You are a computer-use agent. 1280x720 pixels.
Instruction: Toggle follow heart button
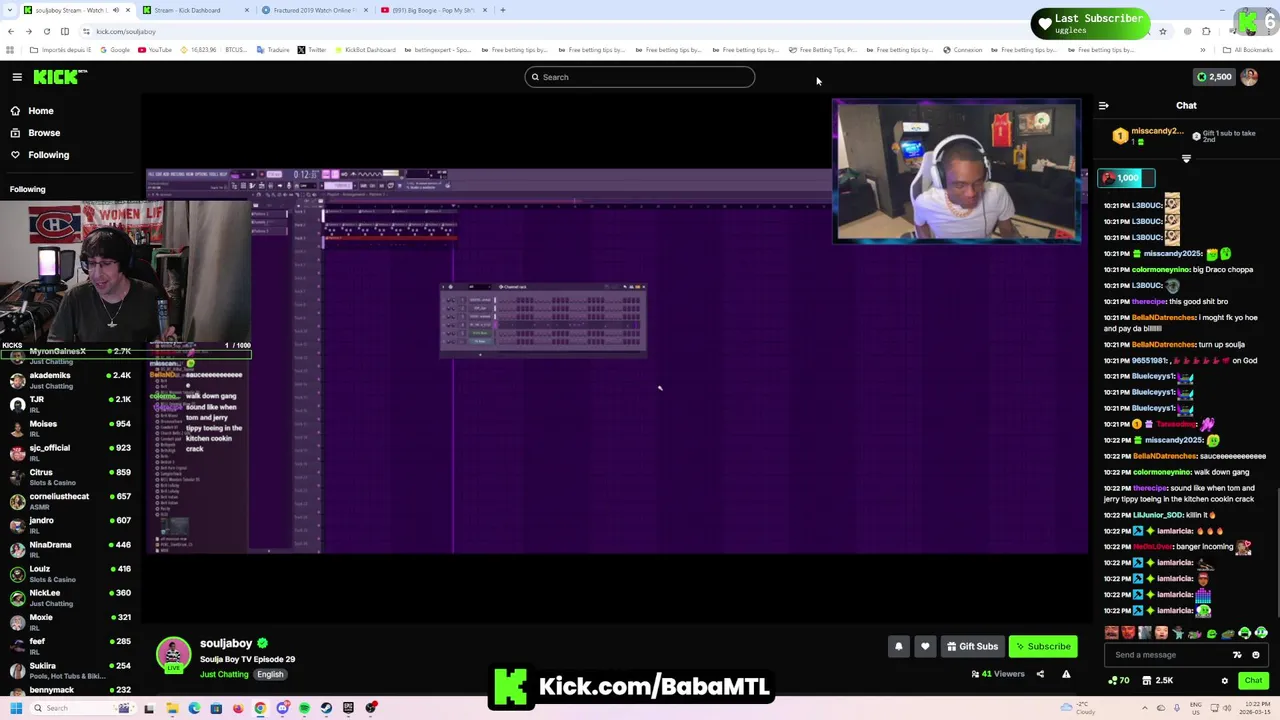point(925,646)
